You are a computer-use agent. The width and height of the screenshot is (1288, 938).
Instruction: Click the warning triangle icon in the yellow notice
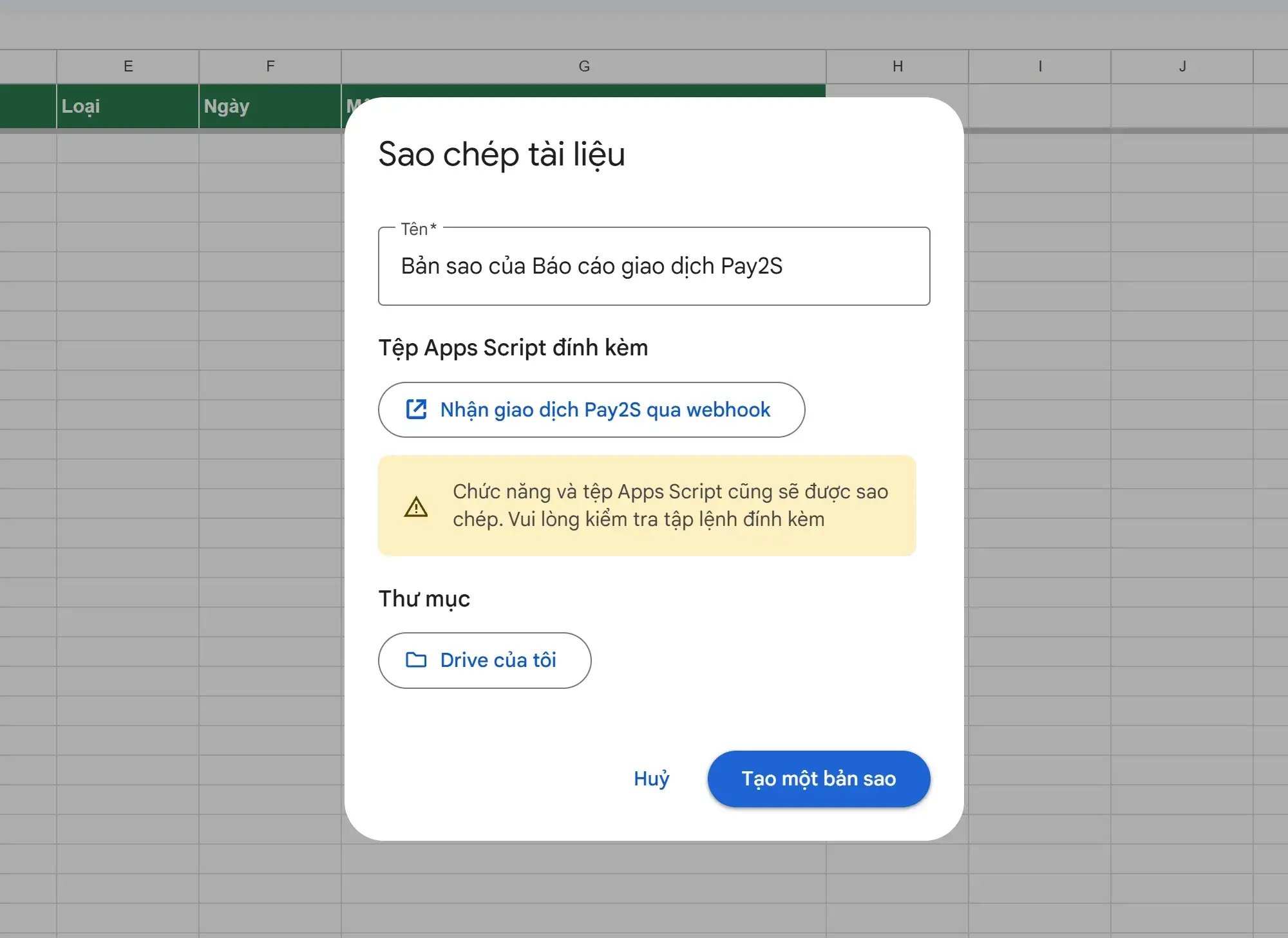pyautogui.click(x=416, y=507)
